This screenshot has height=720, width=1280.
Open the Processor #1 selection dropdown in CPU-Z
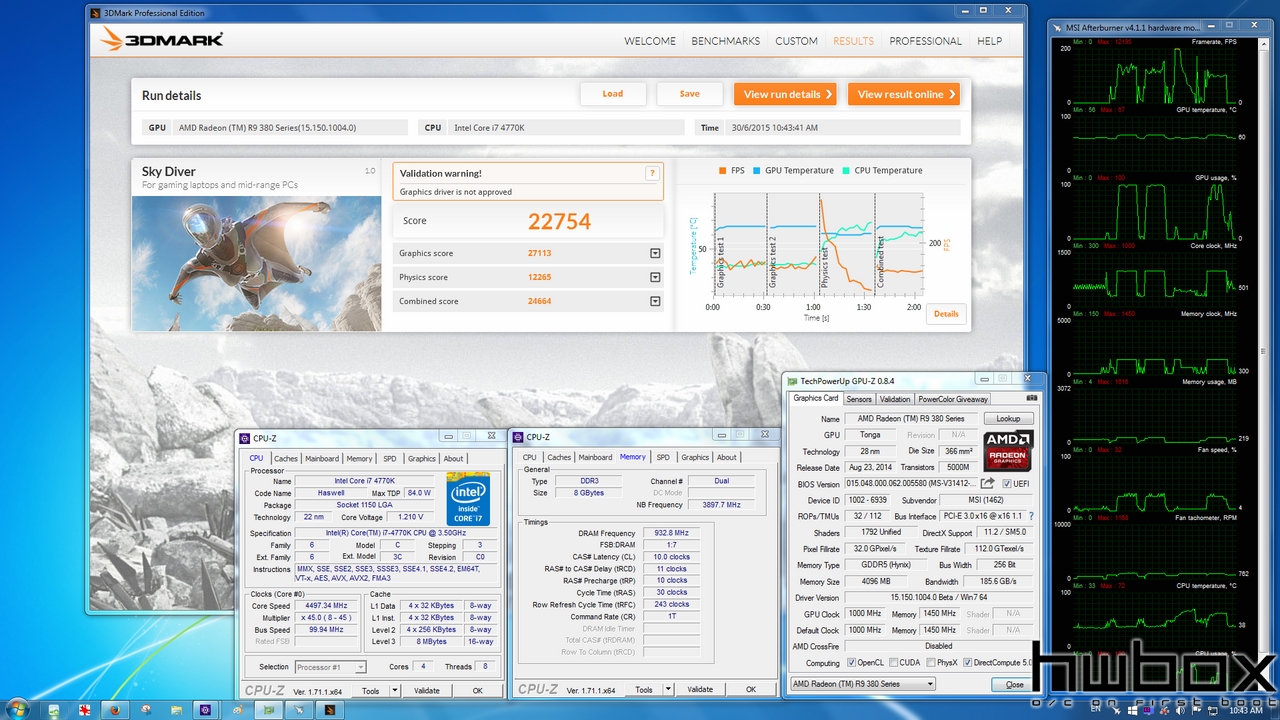[331, 667]
